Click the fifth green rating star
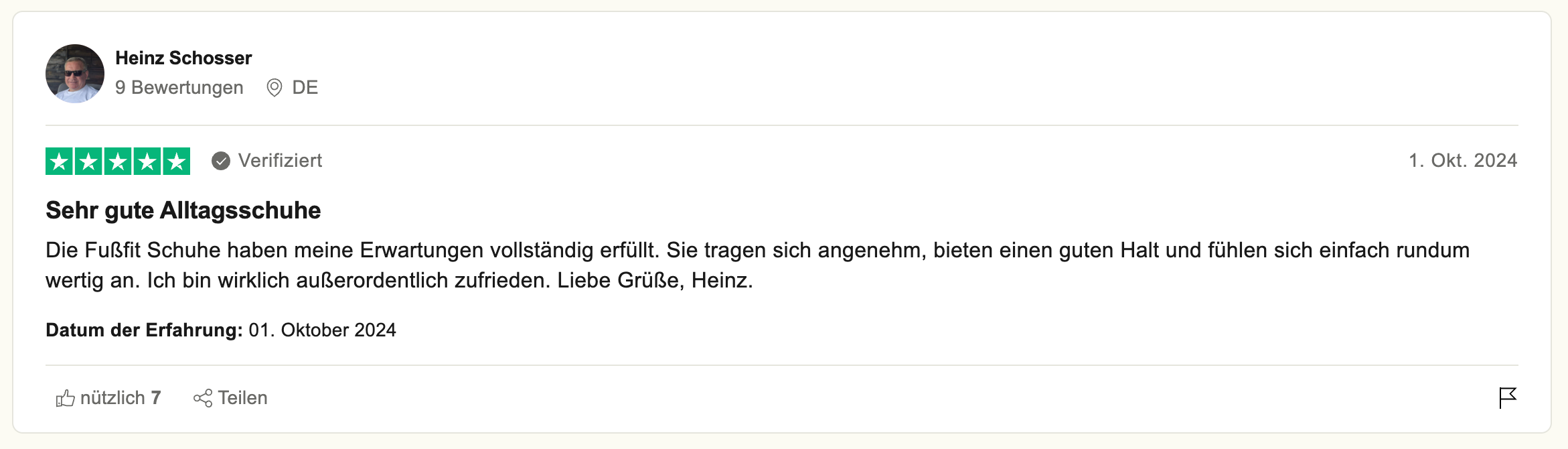This screenshot has width=1568, height=449. [x=176, y=161]
